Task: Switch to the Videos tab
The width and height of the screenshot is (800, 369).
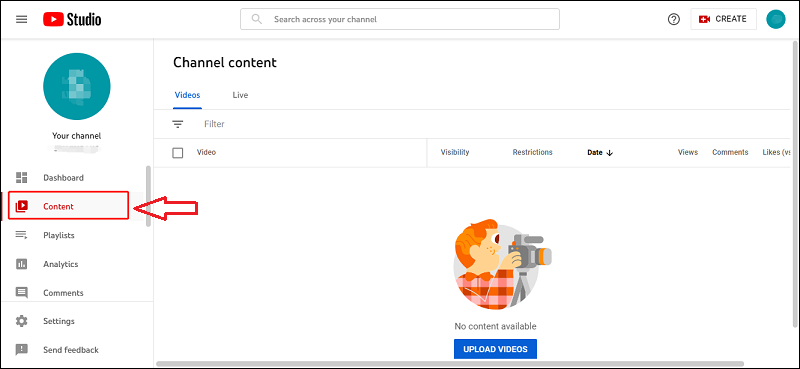Action: click(x=187, y=95)
